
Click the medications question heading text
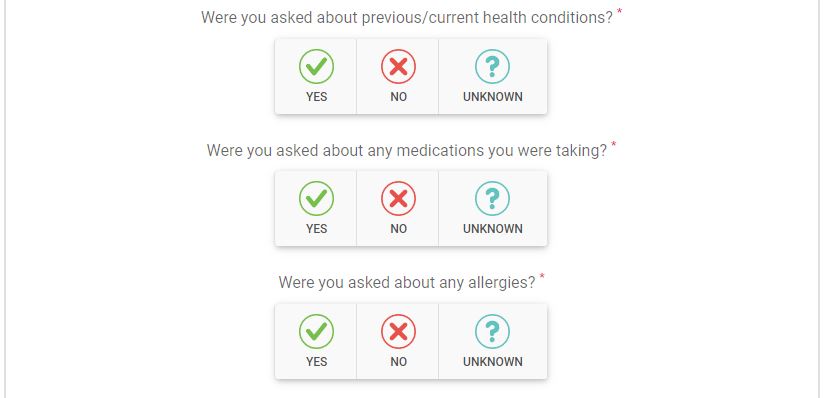click(407, 151)
